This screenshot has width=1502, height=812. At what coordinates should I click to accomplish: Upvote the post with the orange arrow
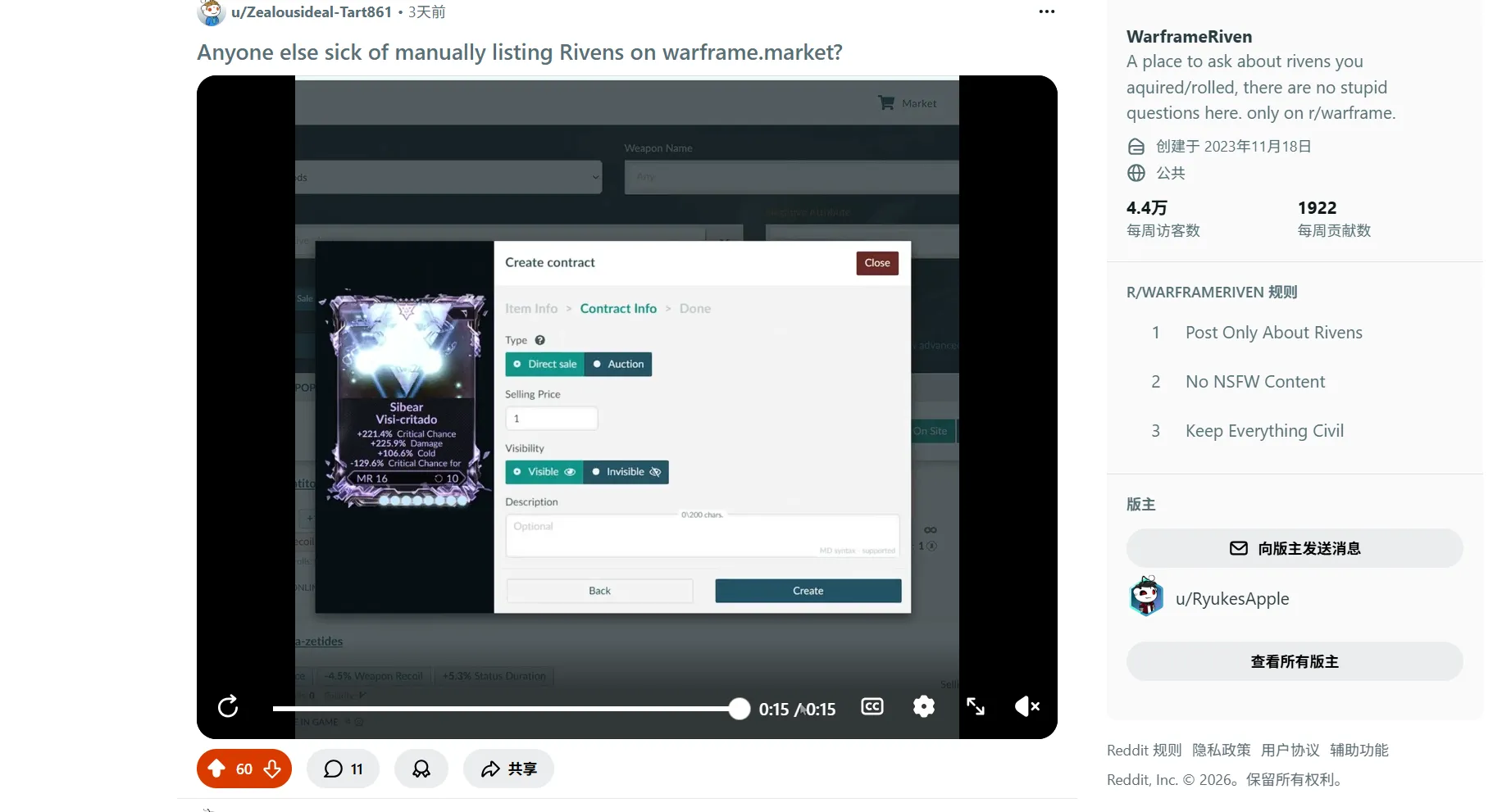(216, 769)
